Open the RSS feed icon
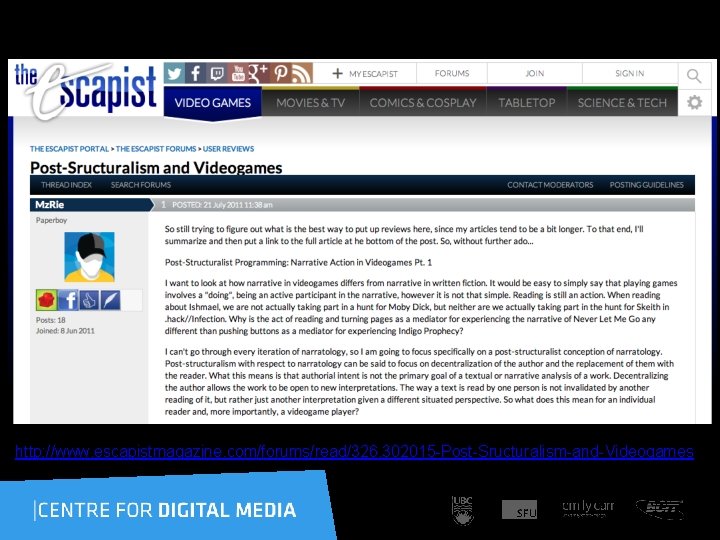Screen dimensions: 720x540 pyautogui.click(x=301, y=73)
